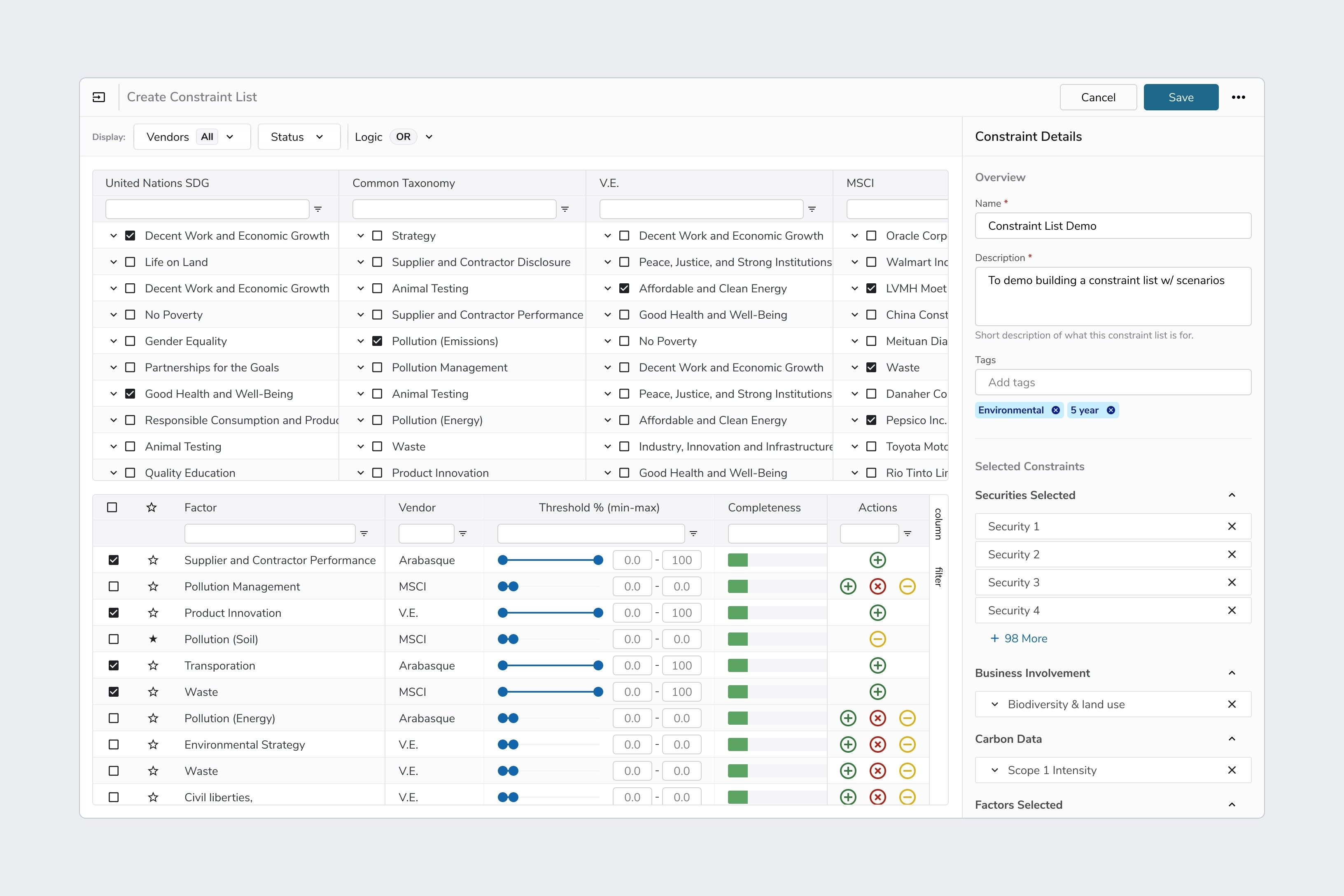Click threshold slider handle for Pollution Management

508,586
